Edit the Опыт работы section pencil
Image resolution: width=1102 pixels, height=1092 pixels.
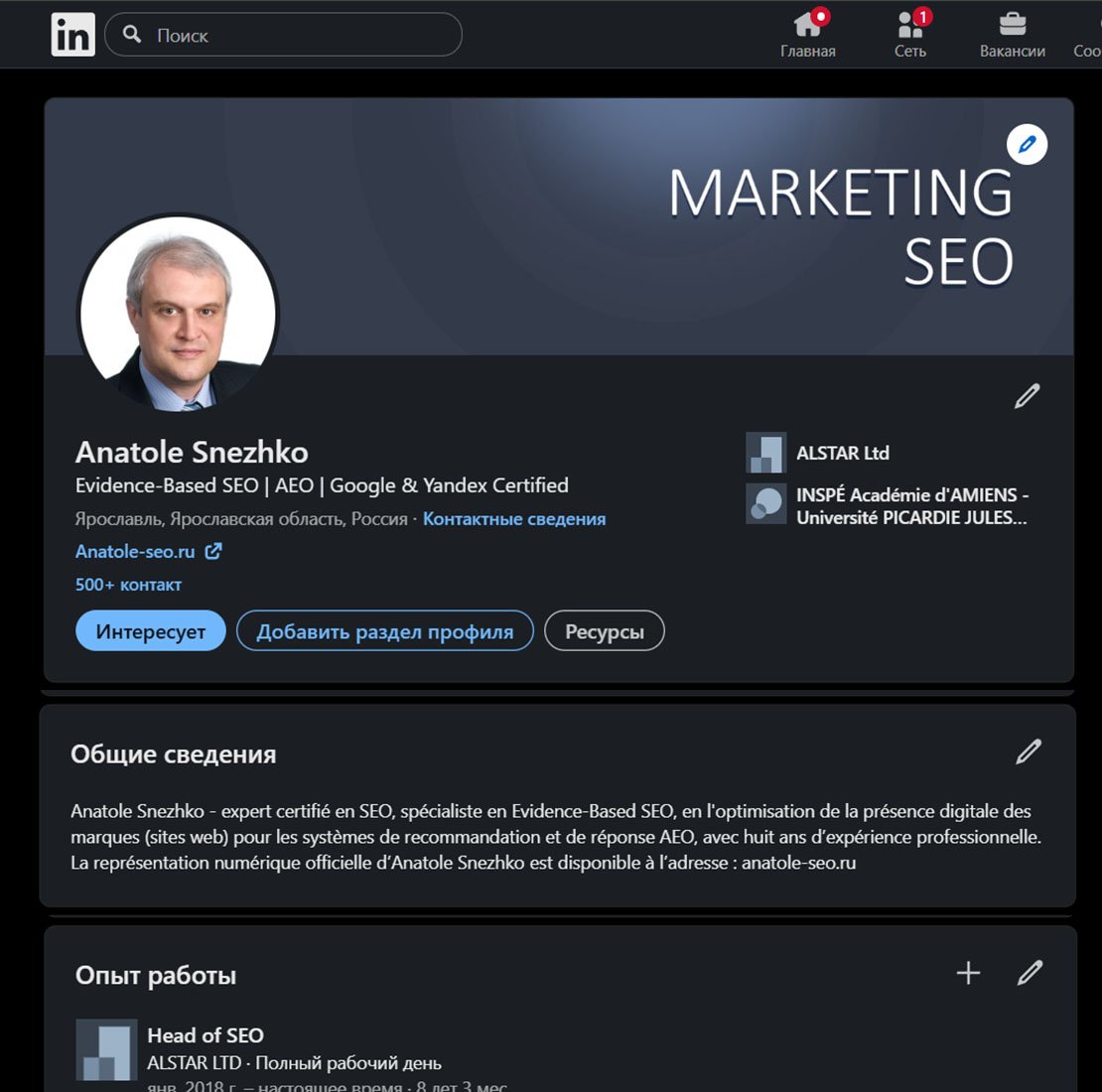[x=1030, y=973]
